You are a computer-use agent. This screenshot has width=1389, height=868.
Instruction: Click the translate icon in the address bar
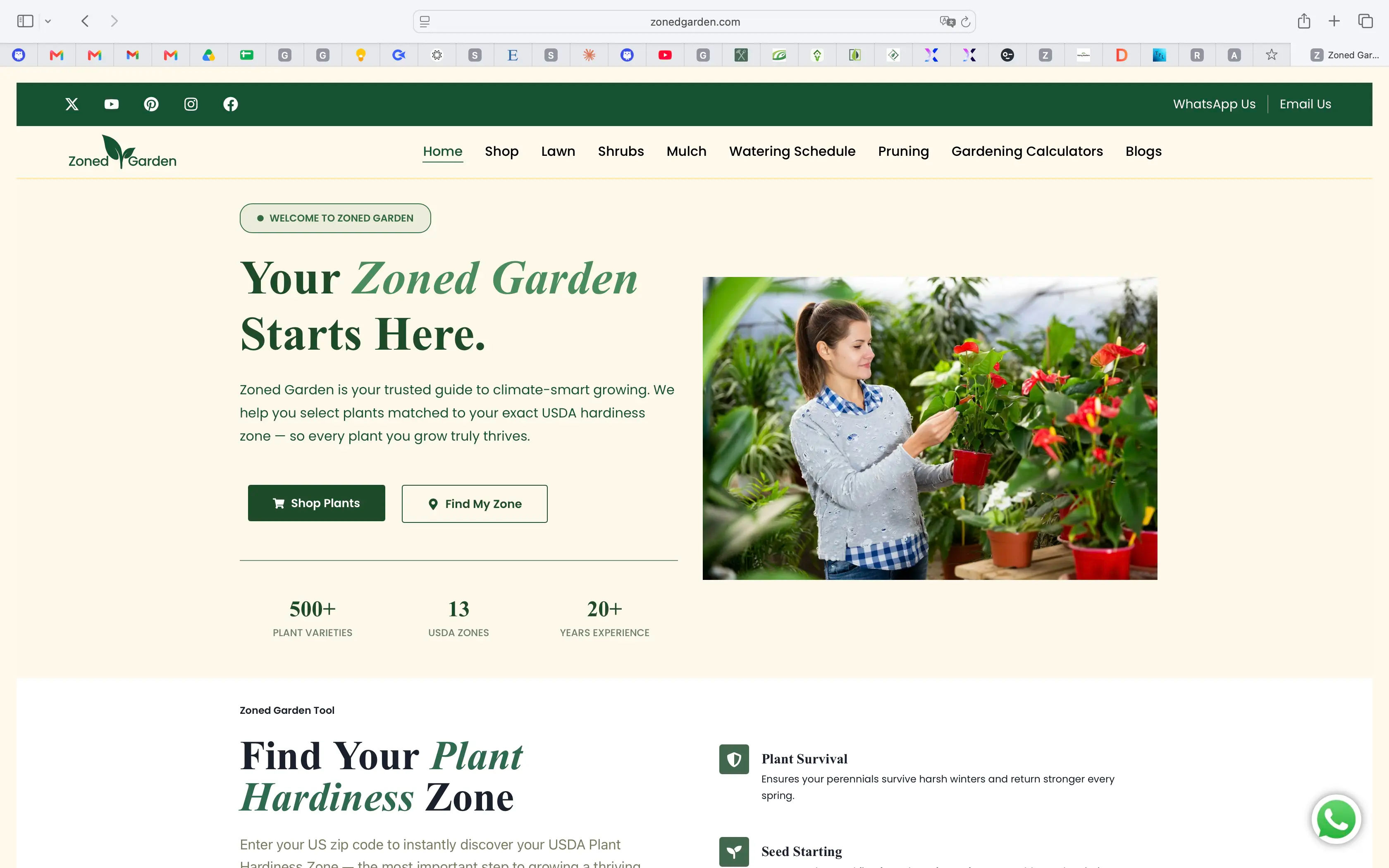point(947,22)
